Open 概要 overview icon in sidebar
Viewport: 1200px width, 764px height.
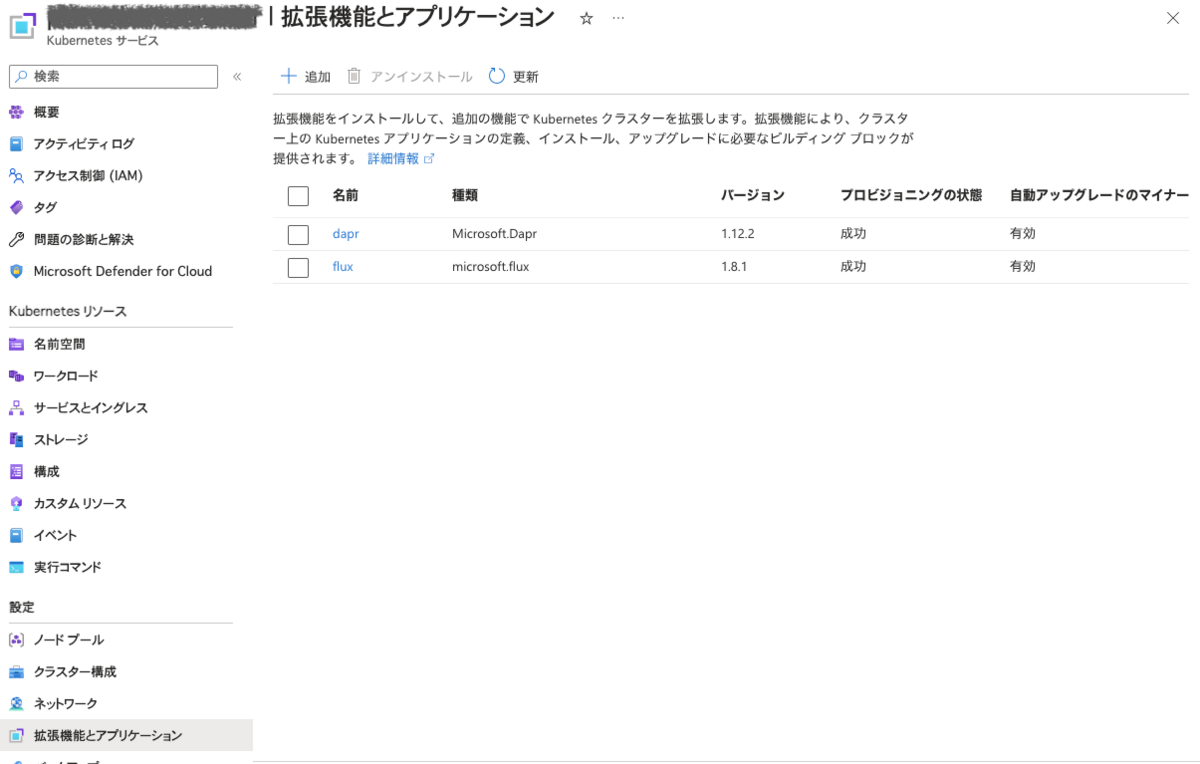16,112
